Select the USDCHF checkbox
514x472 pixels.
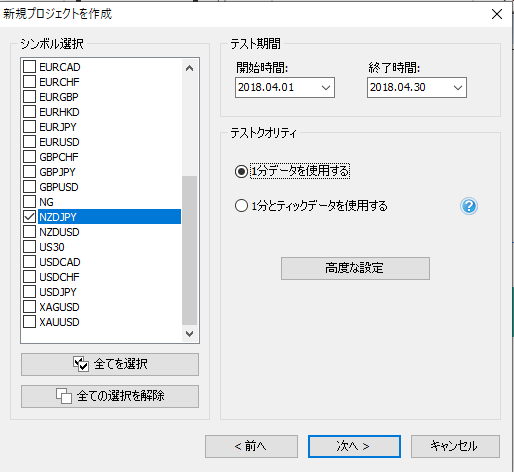click(x=29, y=276)
